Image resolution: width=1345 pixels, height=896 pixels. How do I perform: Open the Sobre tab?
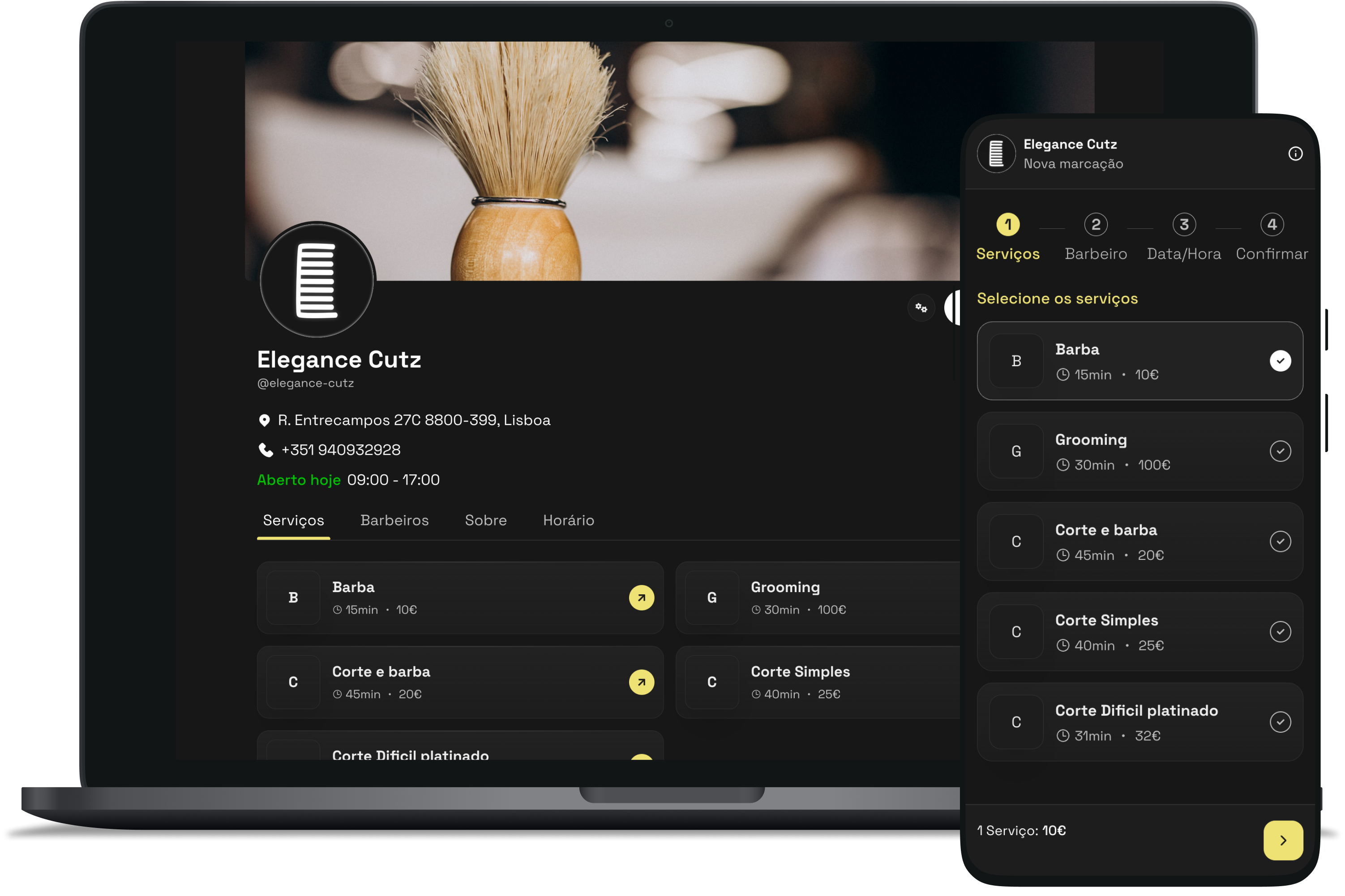point(485,521)
